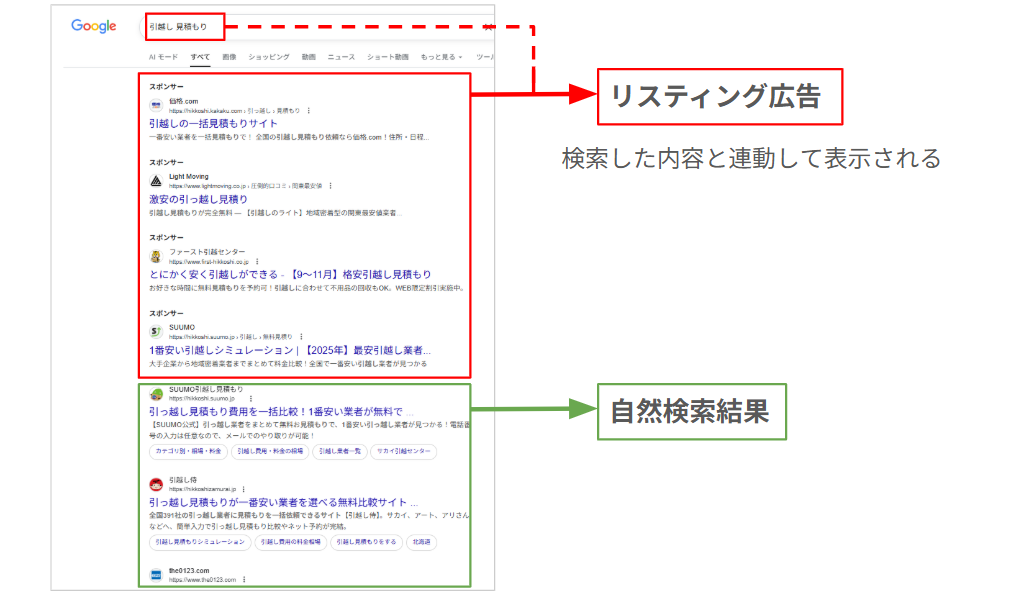Open the 激安の引っ越し見積り ad link
Screen dimensions: 1036x595
(199, 199)
